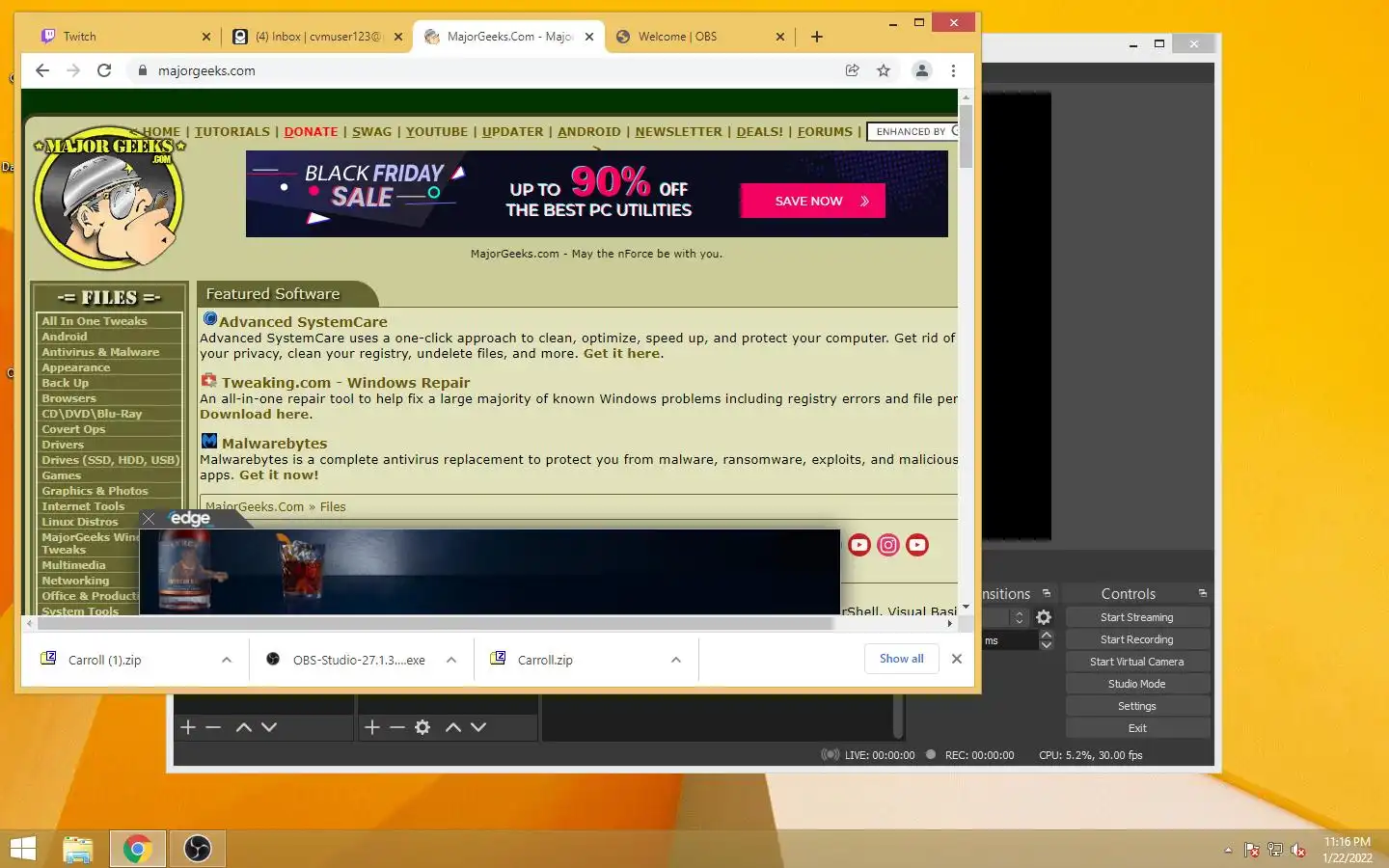Open the DONATE menu link

(x=311, y=131)
